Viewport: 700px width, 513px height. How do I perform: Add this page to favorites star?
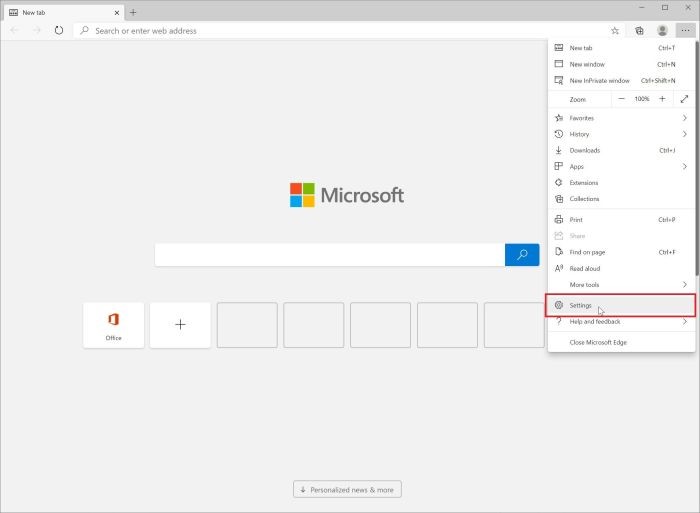click(x=615, y=30)
